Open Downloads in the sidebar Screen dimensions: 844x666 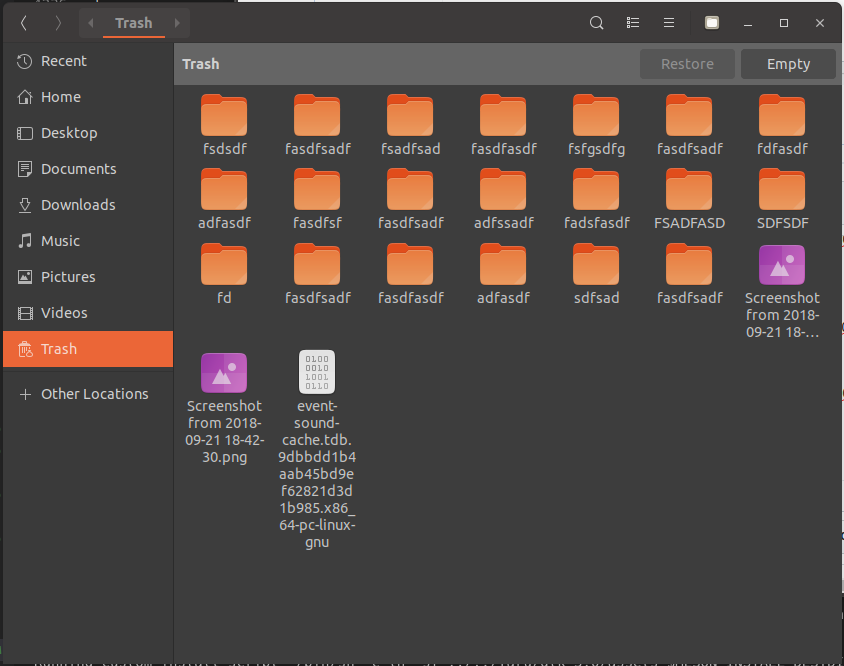[x=88, y=205]
